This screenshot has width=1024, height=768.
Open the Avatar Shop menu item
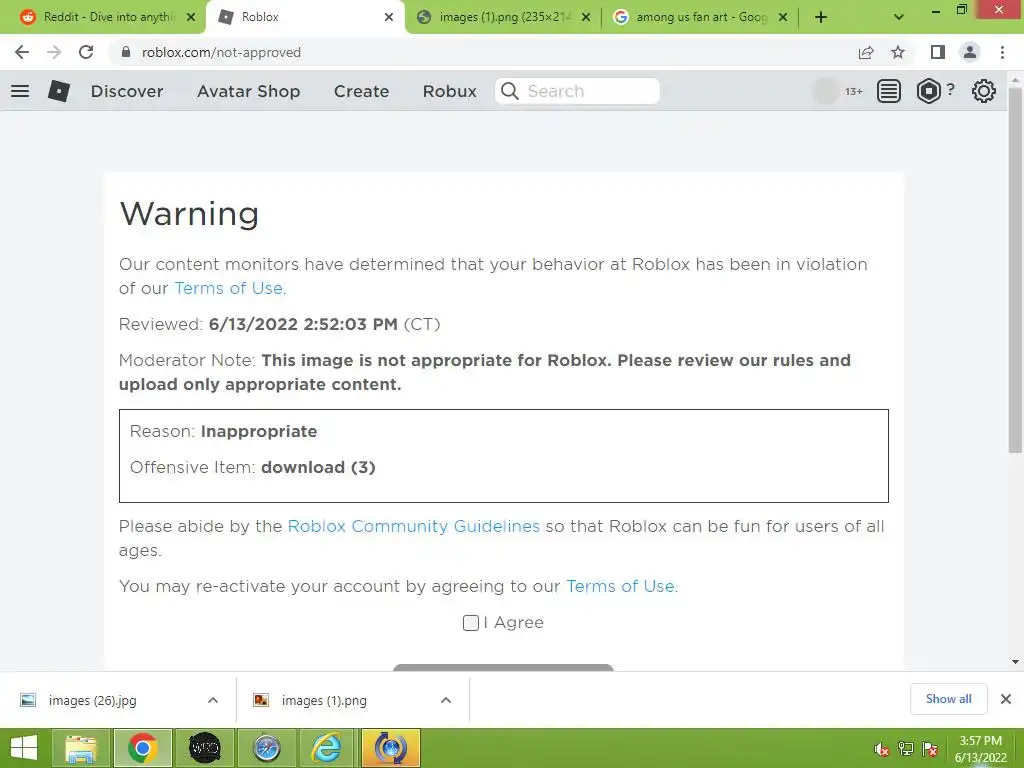pos(248,91)
